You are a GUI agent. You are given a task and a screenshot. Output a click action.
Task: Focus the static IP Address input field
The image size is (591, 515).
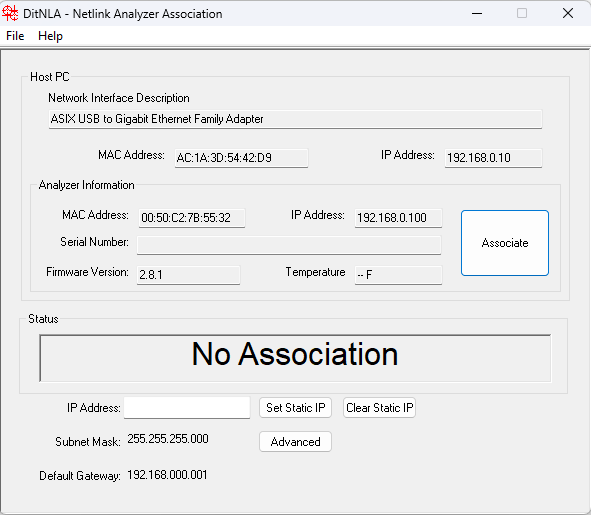[x=187, y=408]
